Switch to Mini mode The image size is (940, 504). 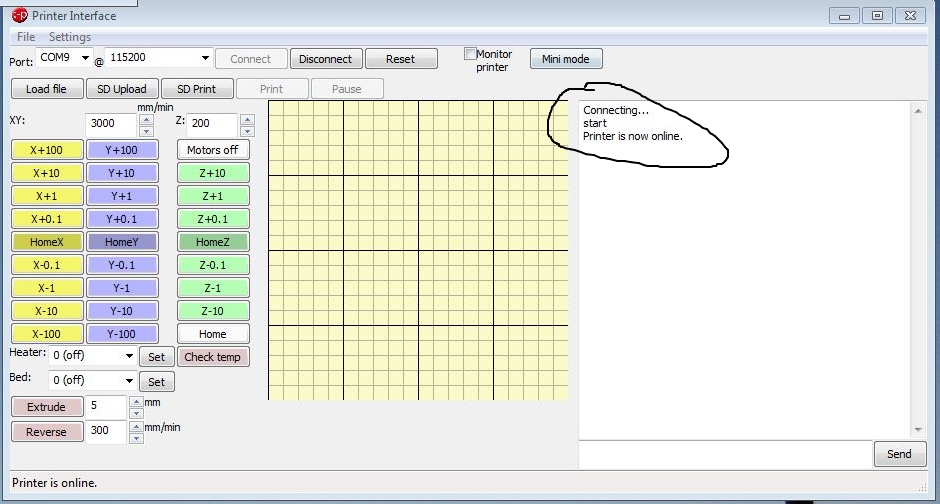pos(566,59)
